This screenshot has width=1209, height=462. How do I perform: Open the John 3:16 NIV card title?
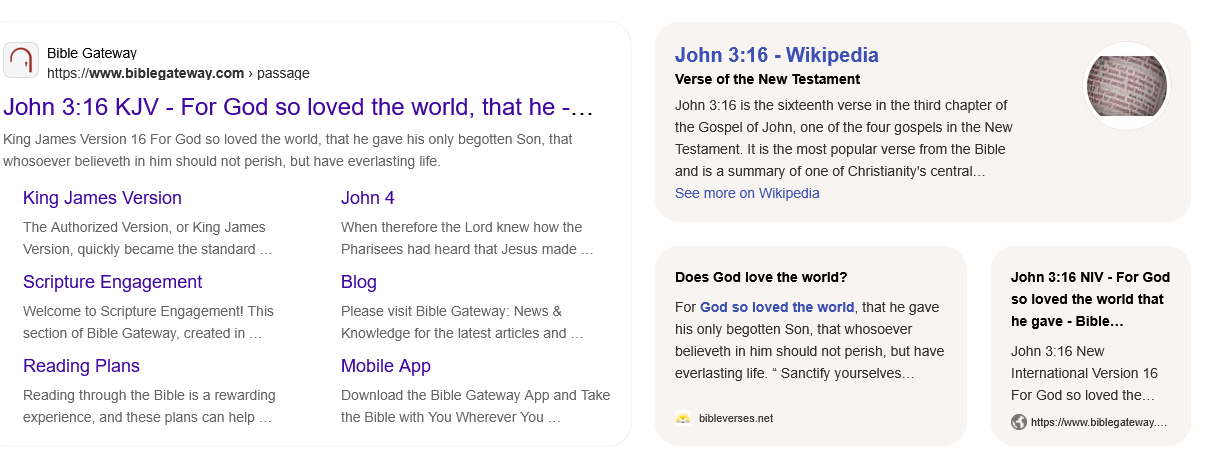click(x=1090, y=299)
